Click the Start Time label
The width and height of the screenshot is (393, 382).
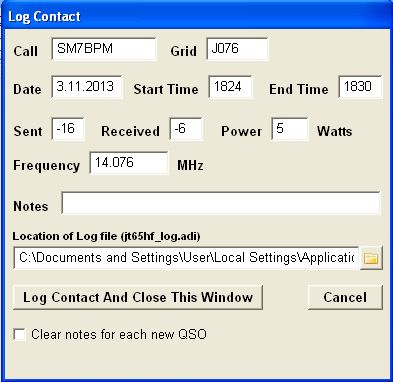click(x=166, y=89)
